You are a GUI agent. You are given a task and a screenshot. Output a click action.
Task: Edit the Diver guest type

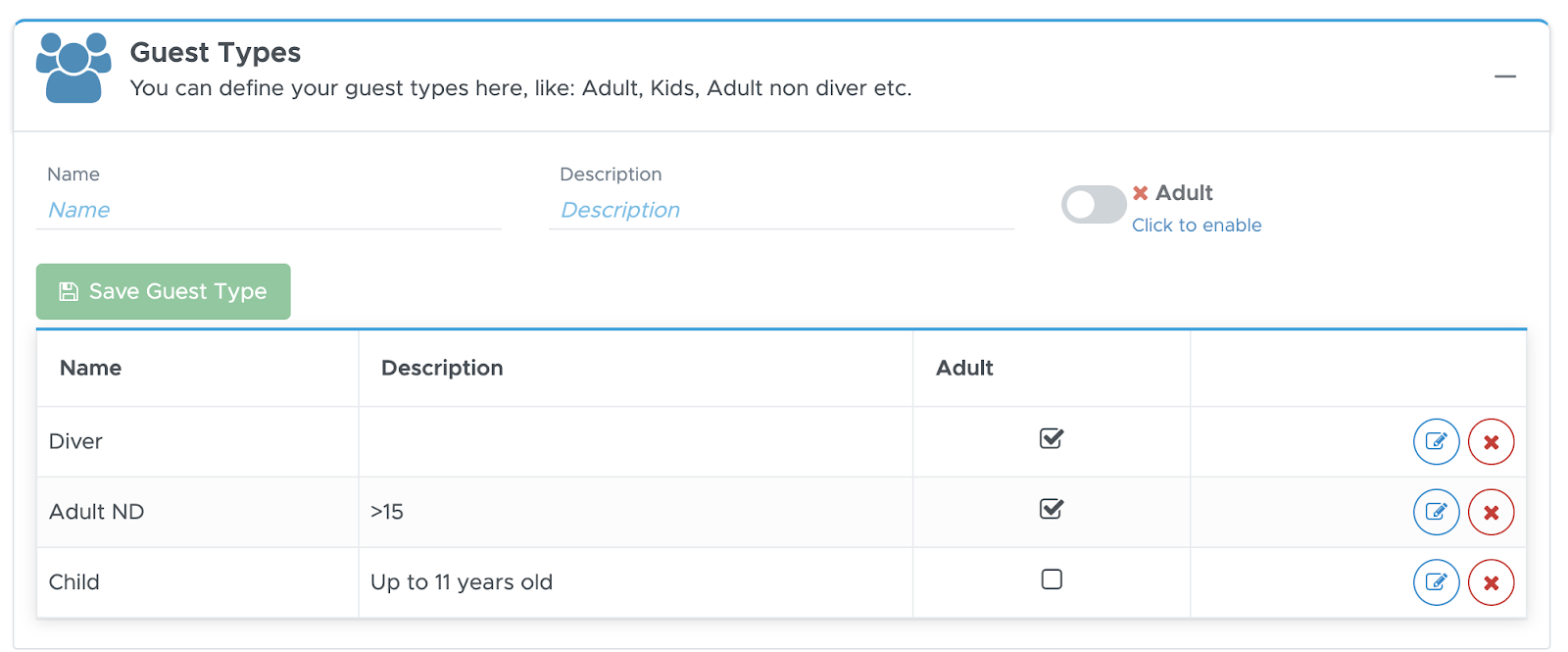point(1436,442)
